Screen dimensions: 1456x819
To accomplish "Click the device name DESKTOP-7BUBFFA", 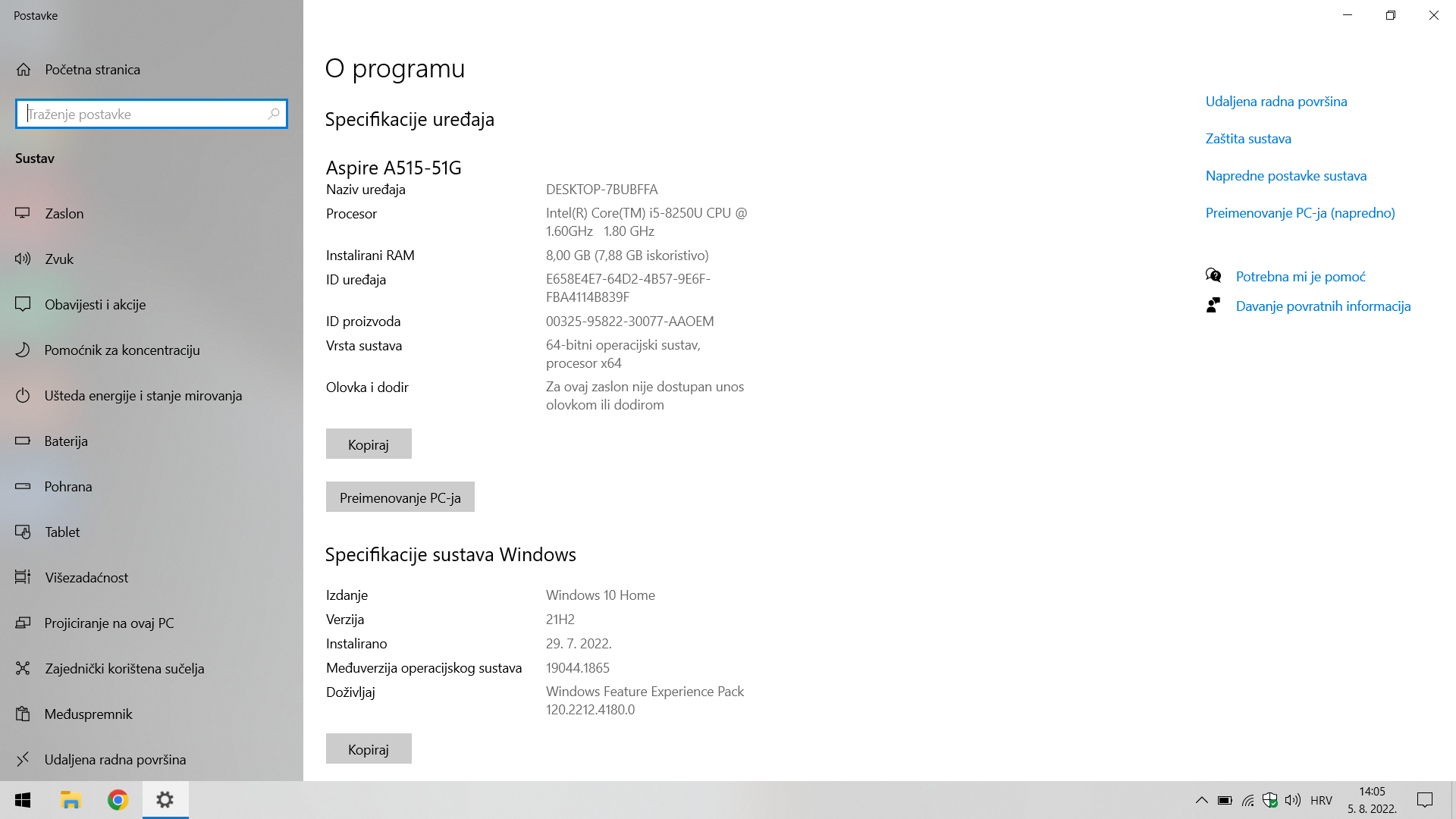I will 601,190.
